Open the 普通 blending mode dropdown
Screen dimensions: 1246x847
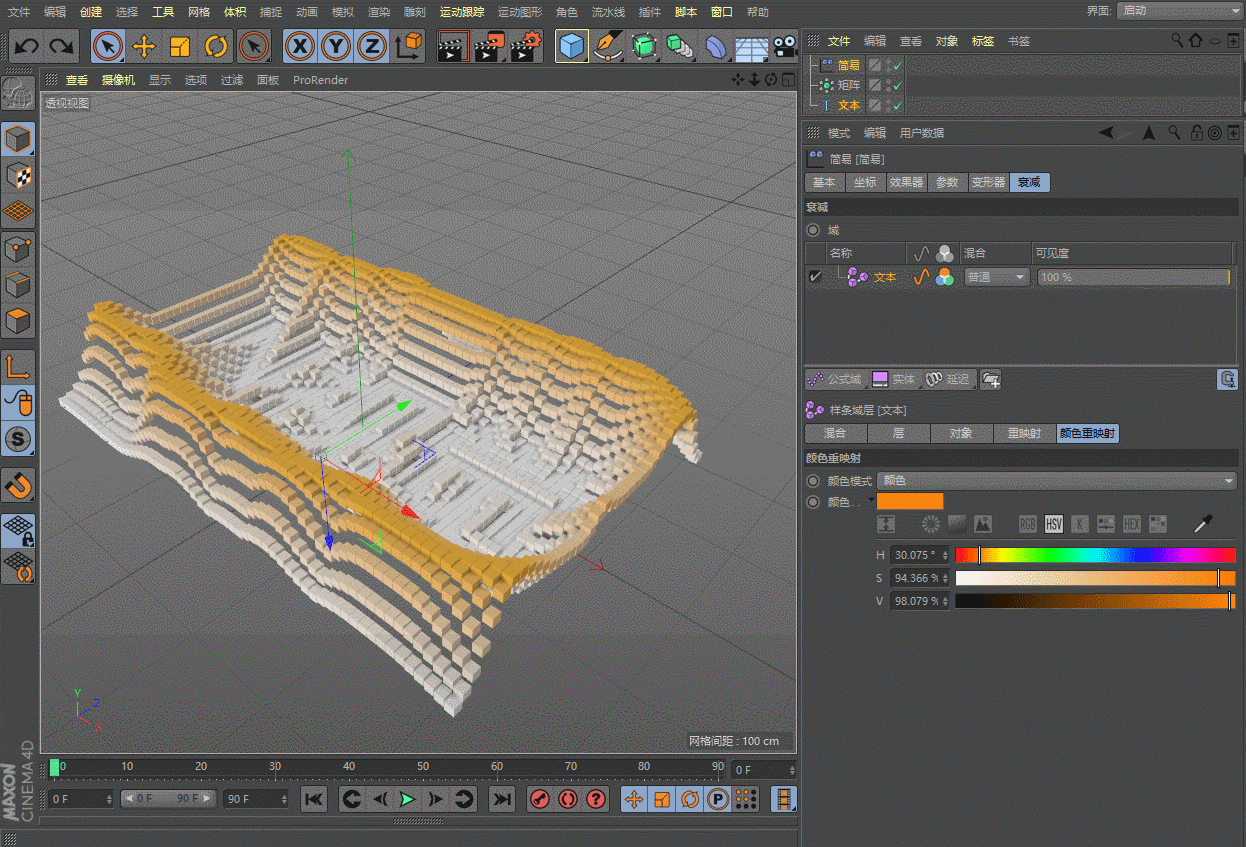coord(996,277)
